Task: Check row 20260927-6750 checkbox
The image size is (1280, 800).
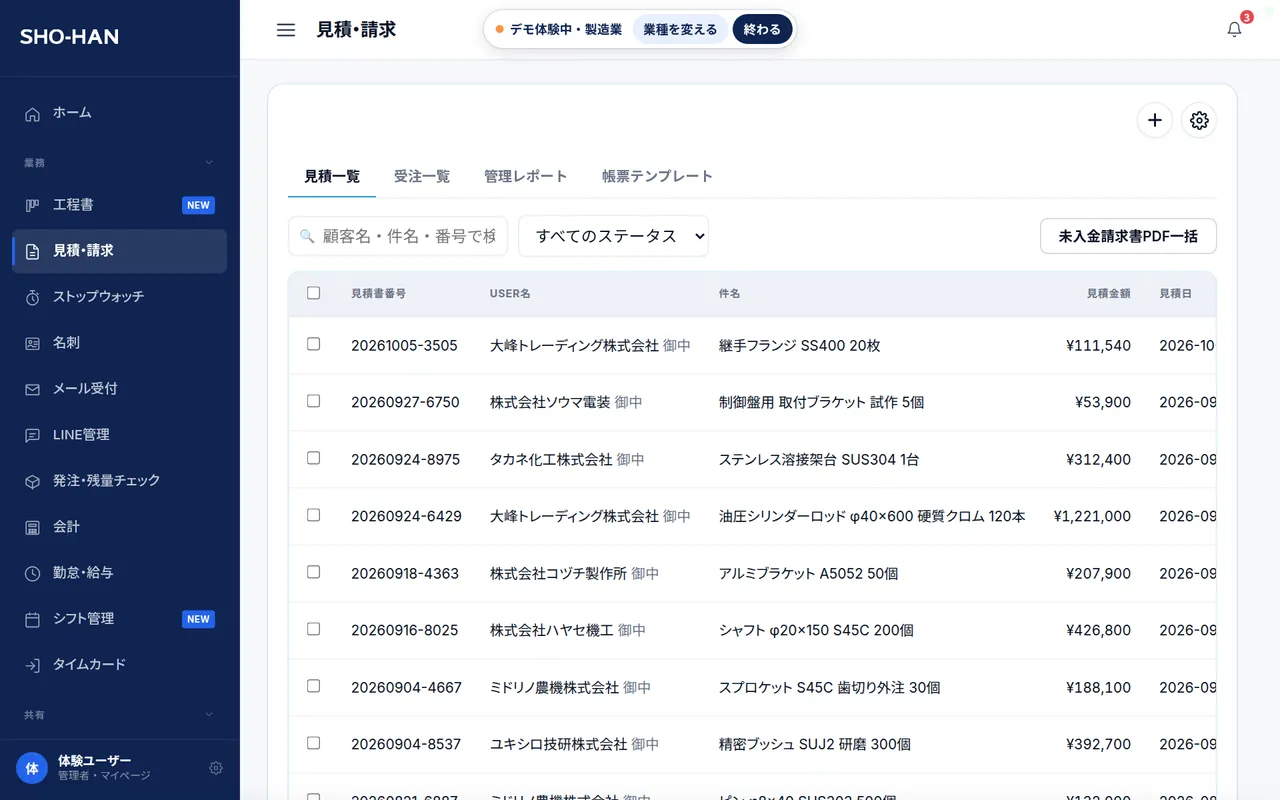Action: click(314, 401)
